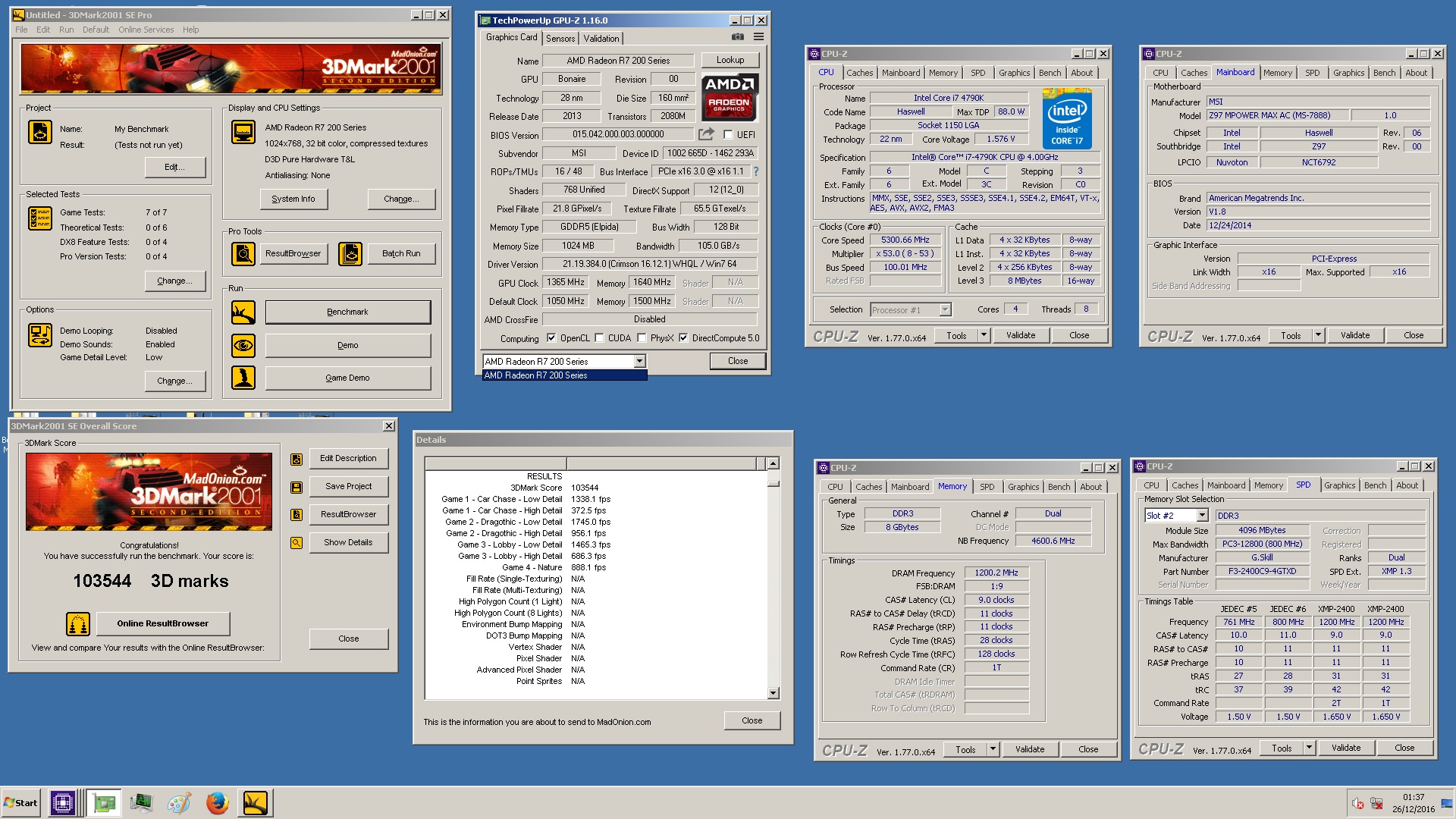The image size is (1456, 819).
Task: Open 3DMark2001 taskbar icon
Action: (256, 803)
